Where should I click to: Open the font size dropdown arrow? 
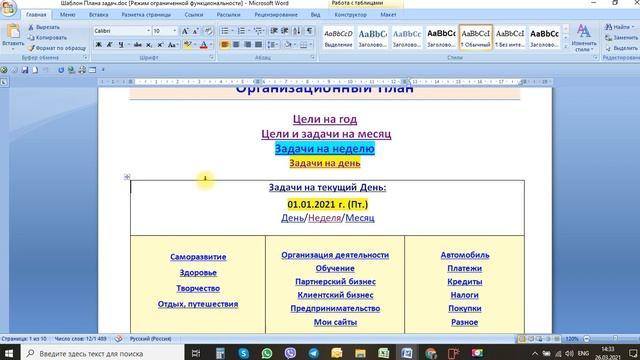175,31
